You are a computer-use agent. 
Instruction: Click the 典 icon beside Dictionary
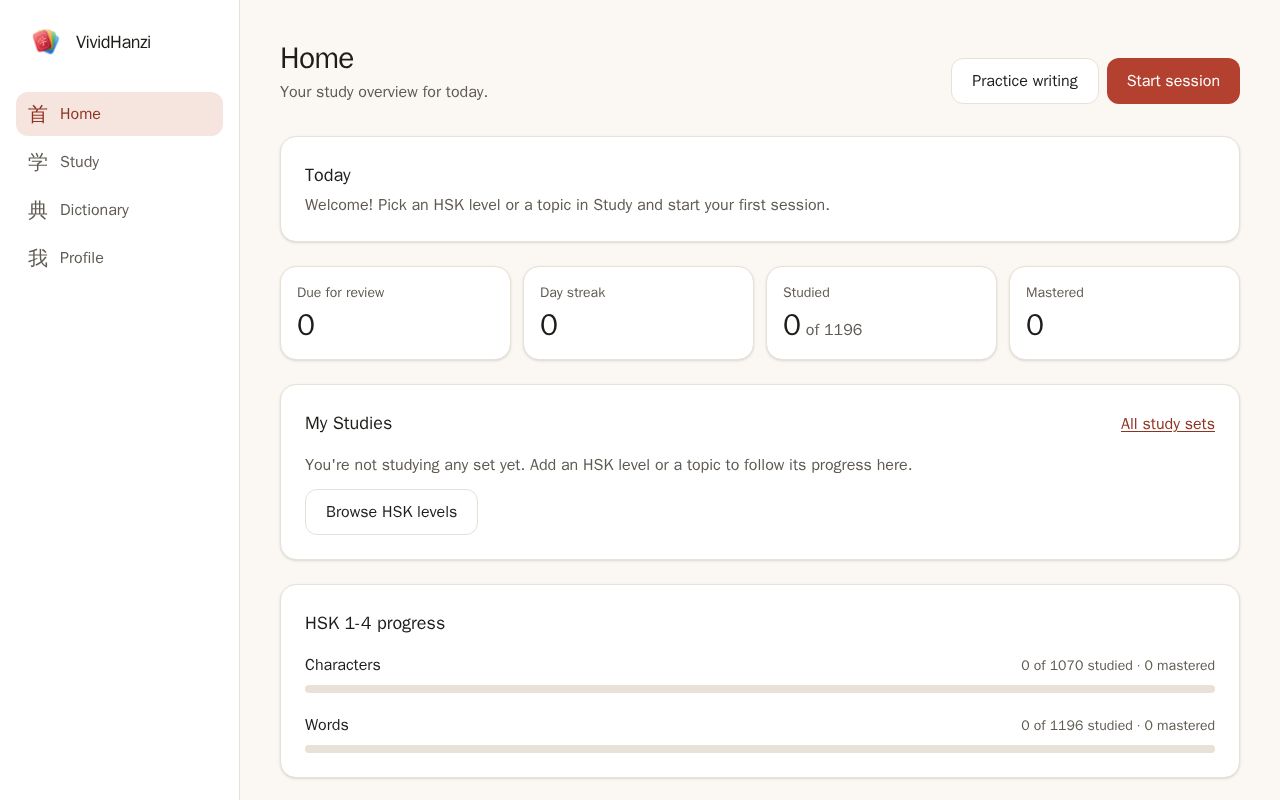pos(38,210)
